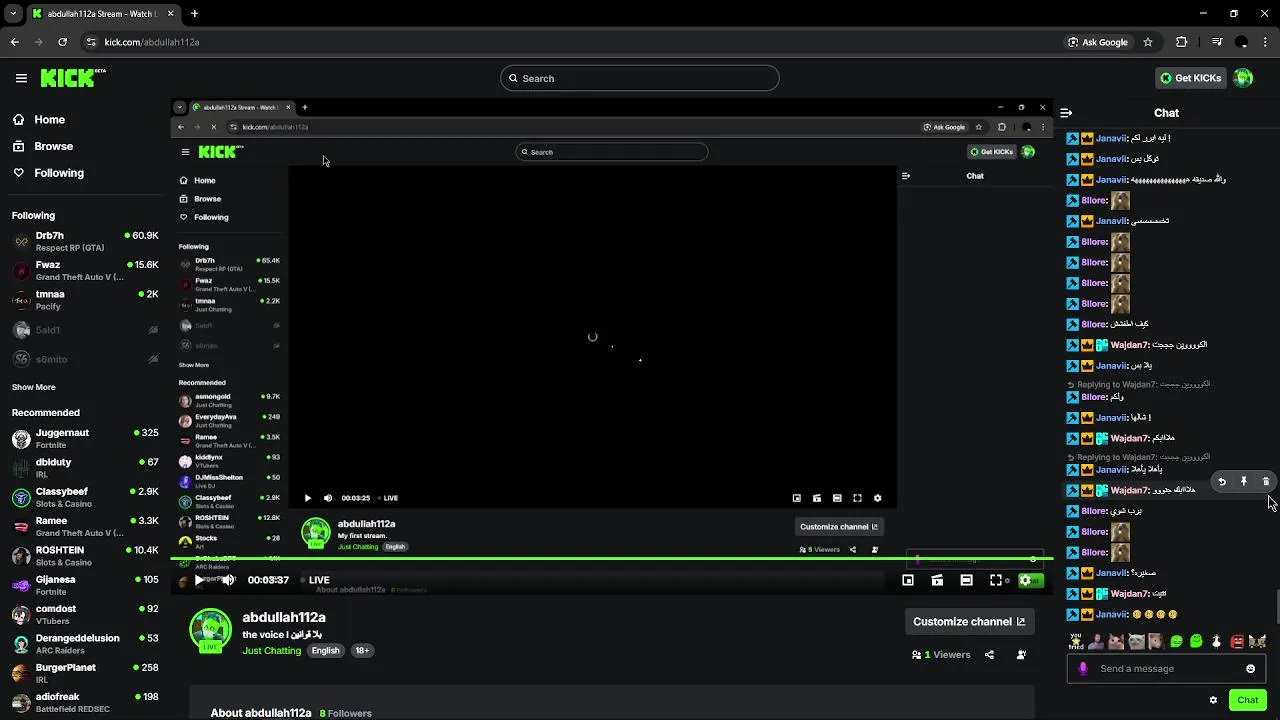Open chat settings gear beside Chat button
The width and height of the screenshot is (1280, 720).
pyautogui.click(x=1213, y=700)
